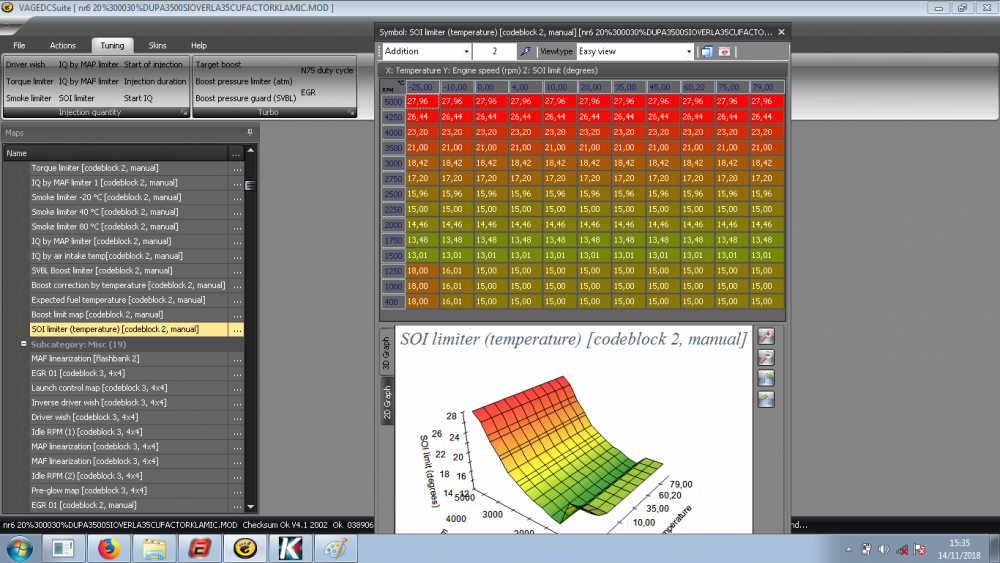Click the network status tray icon
Viewport: 1000px width, 563px height.
pyautogui.click(x=902, y=550)
